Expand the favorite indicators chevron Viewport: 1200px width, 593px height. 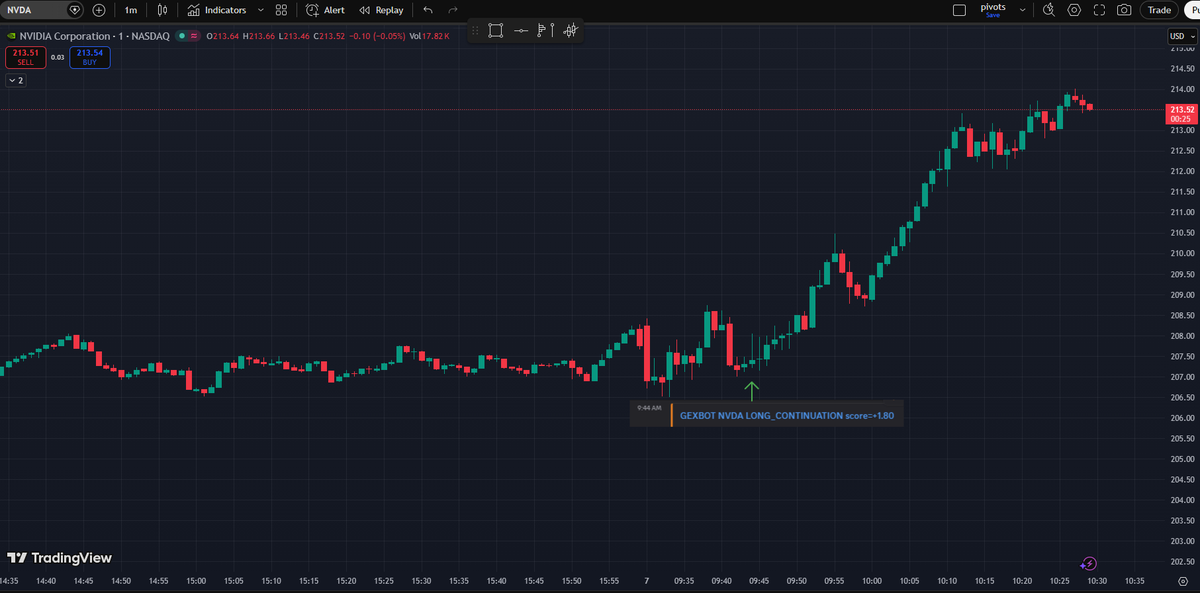[x=261, y=10]
